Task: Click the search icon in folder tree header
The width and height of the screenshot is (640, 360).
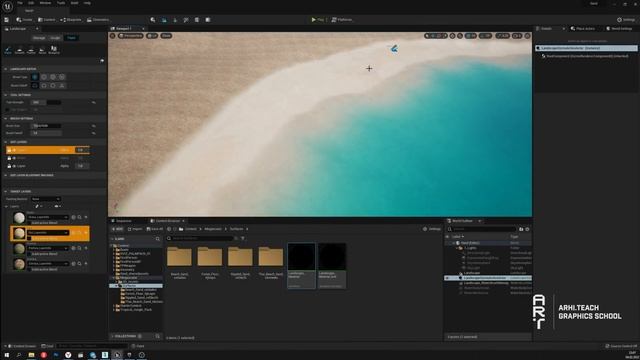Action: [158, 239]
